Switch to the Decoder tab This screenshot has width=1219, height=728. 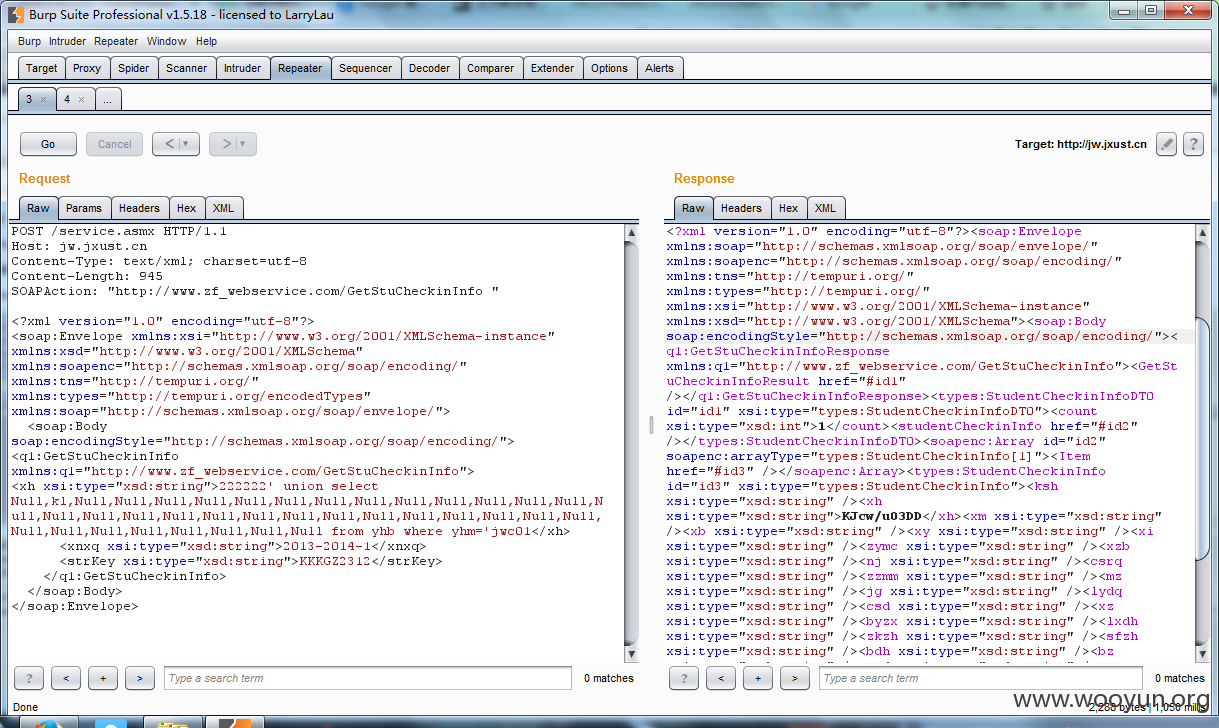[x=429, y=68]
